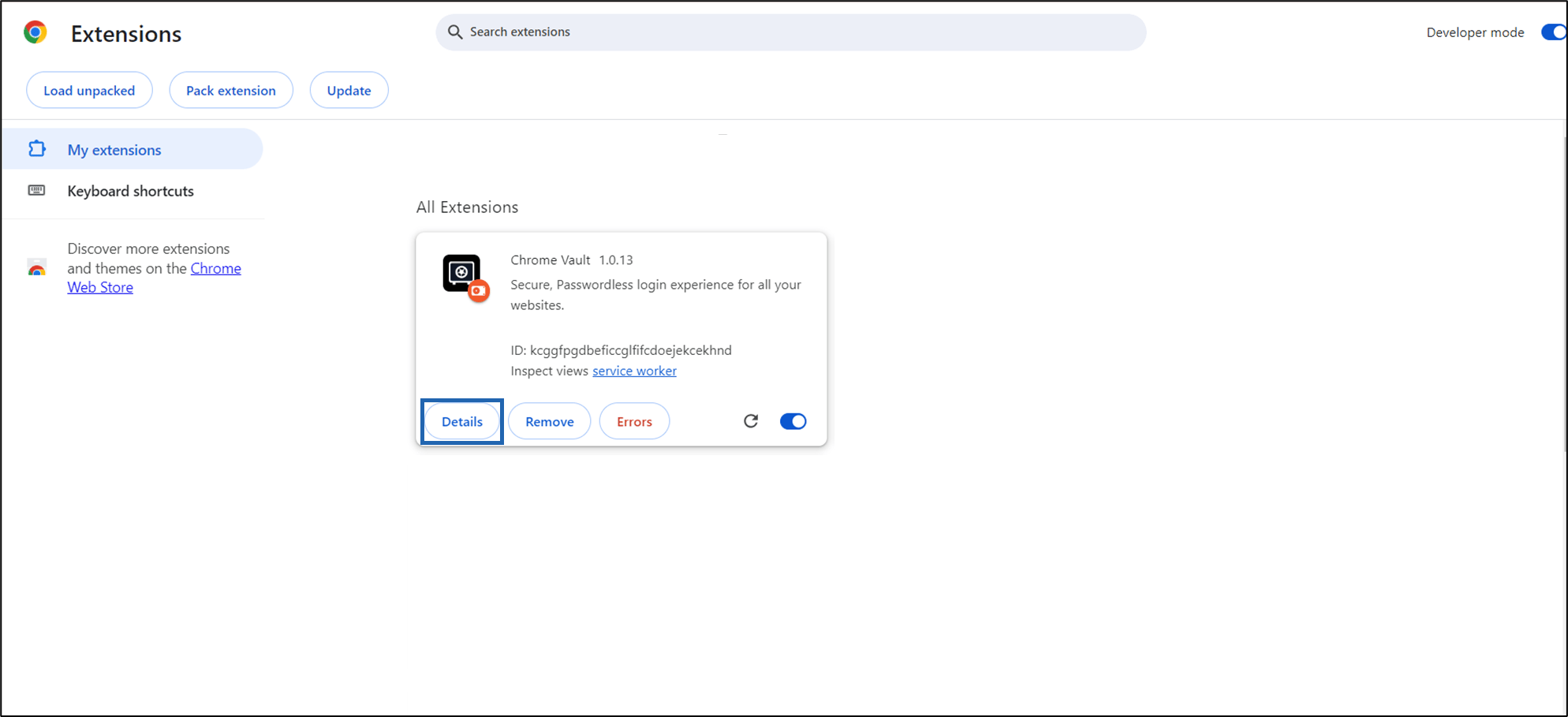Viewport: 1568px width, 717px height.
Task: Click the My extensions puzzle icon
Action: tap(37, 149)
